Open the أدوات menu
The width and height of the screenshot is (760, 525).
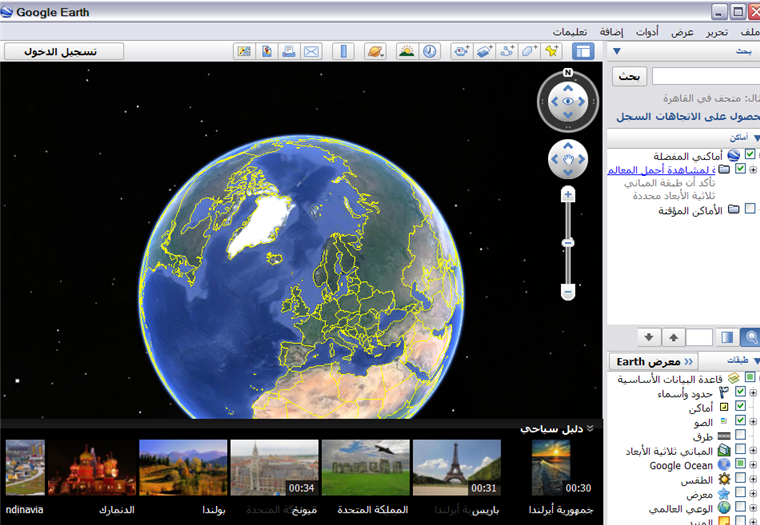[x=648, y=31]
